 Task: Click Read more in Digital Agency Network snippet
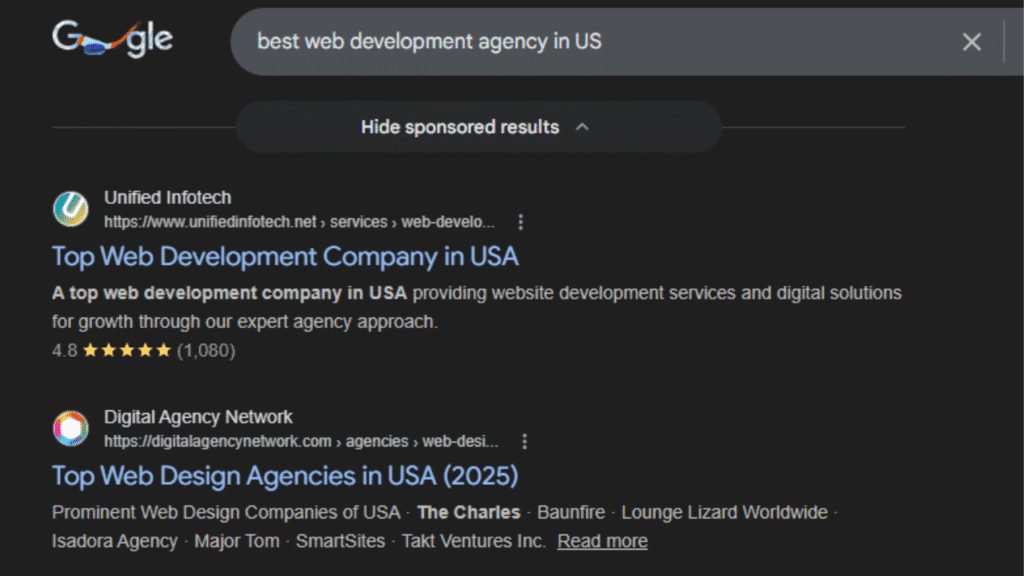click(602, 541)
